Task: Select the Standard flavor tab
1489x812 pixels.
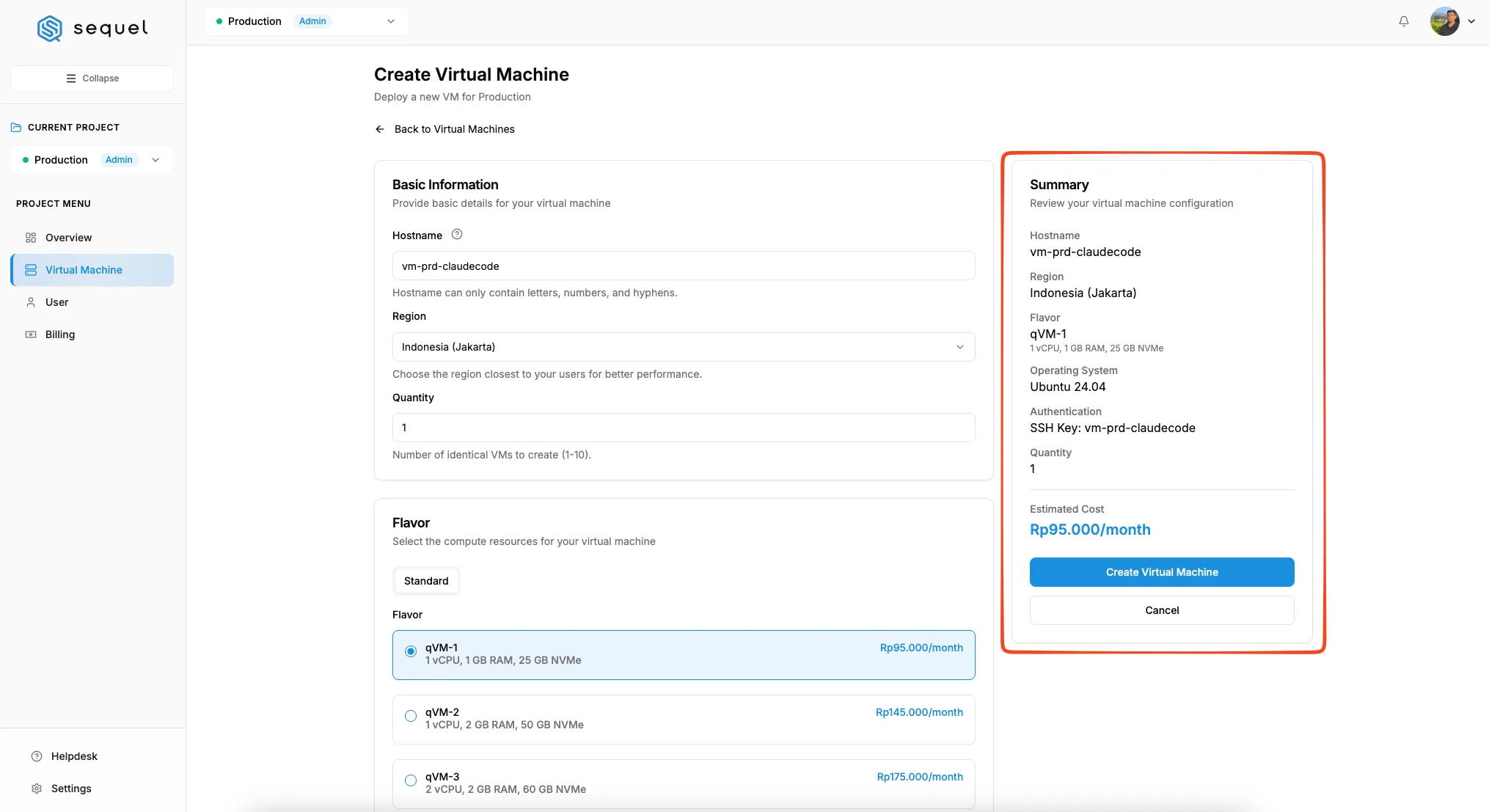Action: click(426, 581)
